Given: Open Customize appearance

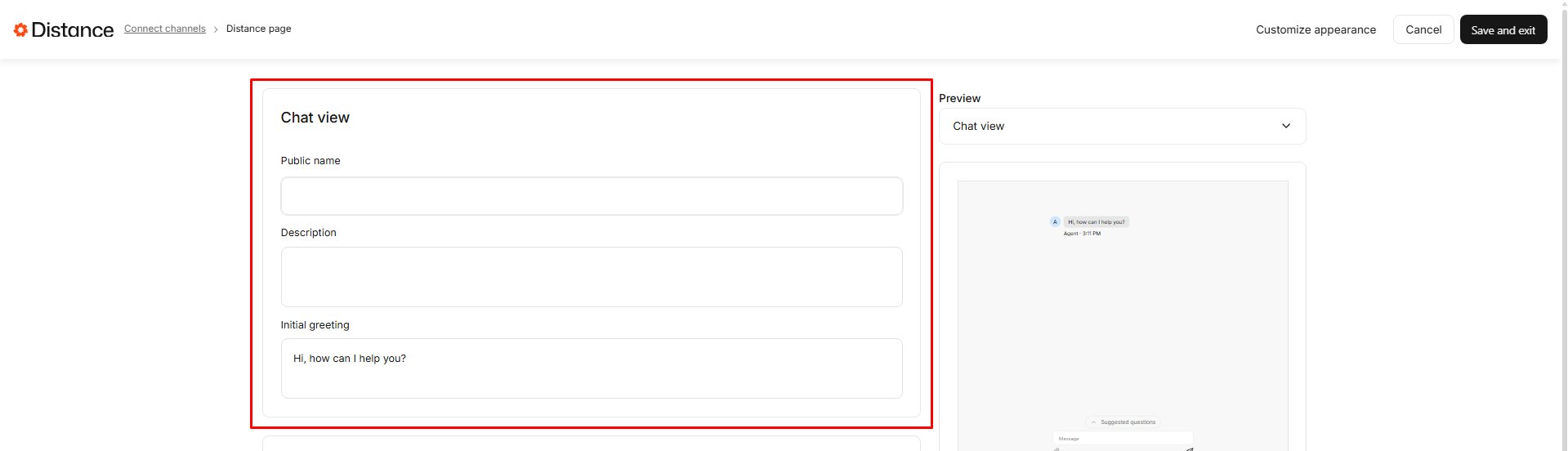Looking at the screenshot, I should [x=1315, y=29].
